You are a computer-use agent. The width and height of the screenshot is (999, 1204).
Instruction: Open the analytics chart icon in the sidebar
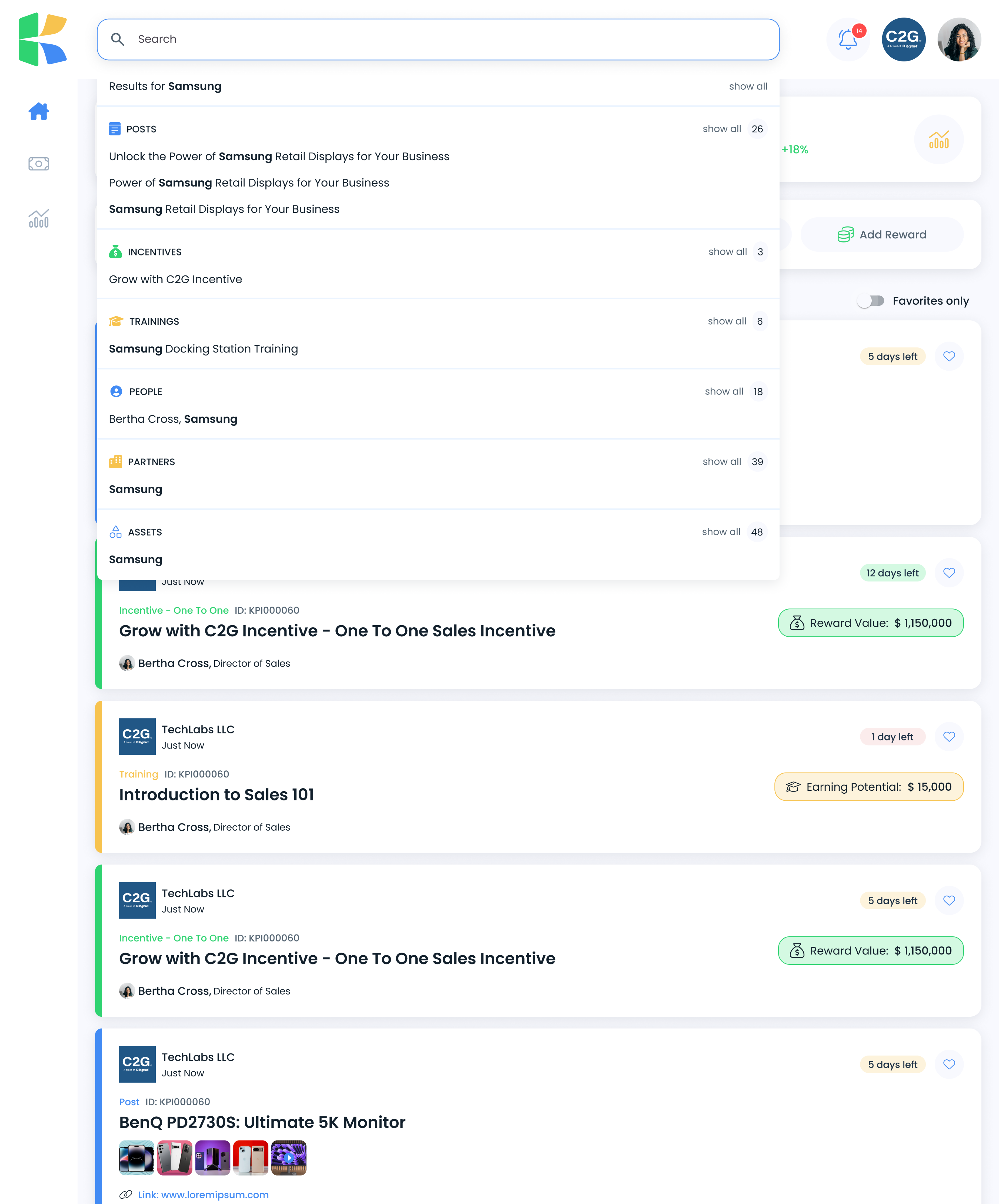[39, 218]
